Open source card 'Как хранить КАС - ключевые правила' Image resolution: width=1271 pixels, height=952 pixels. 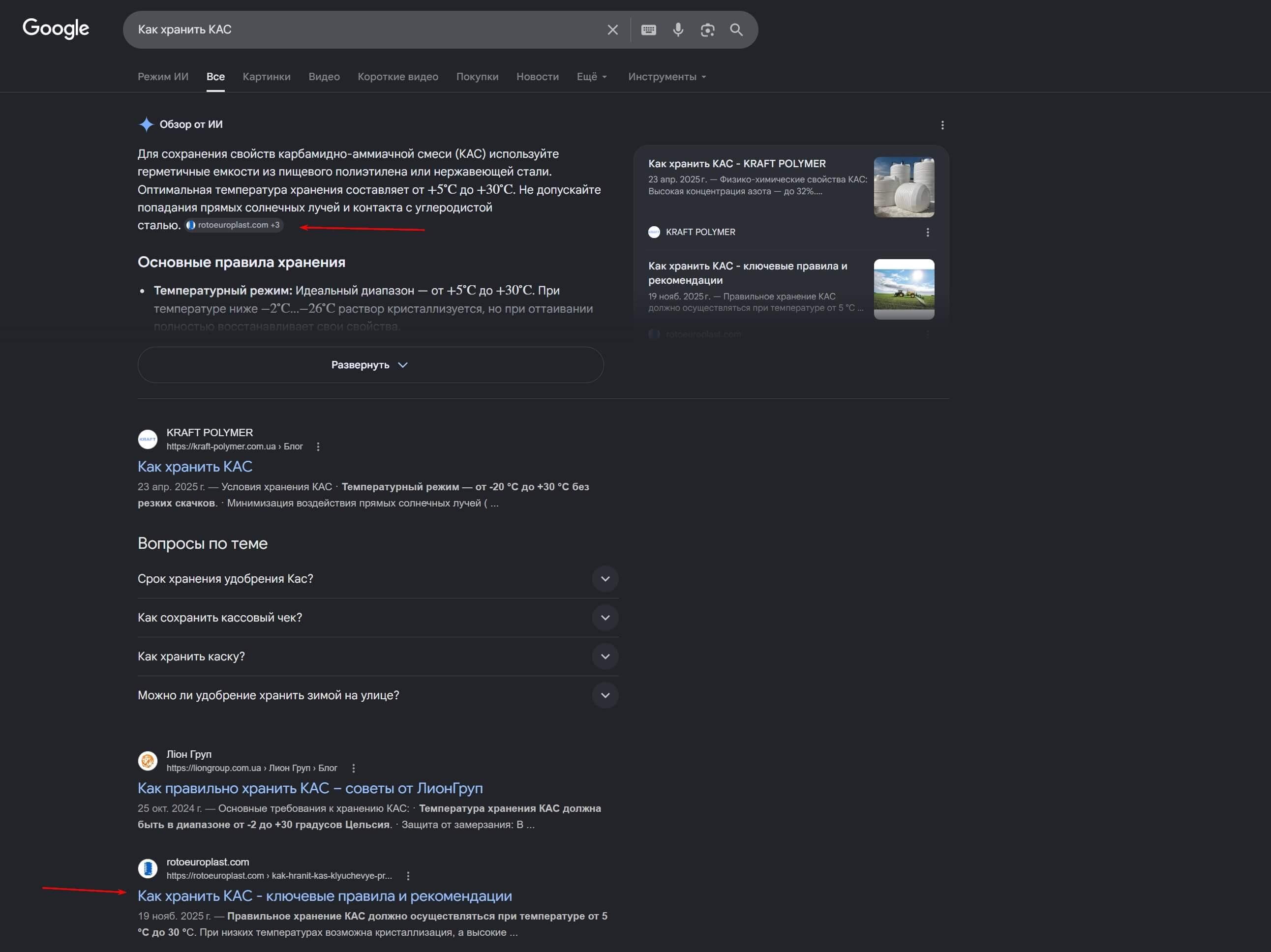[x=748, y=273]
